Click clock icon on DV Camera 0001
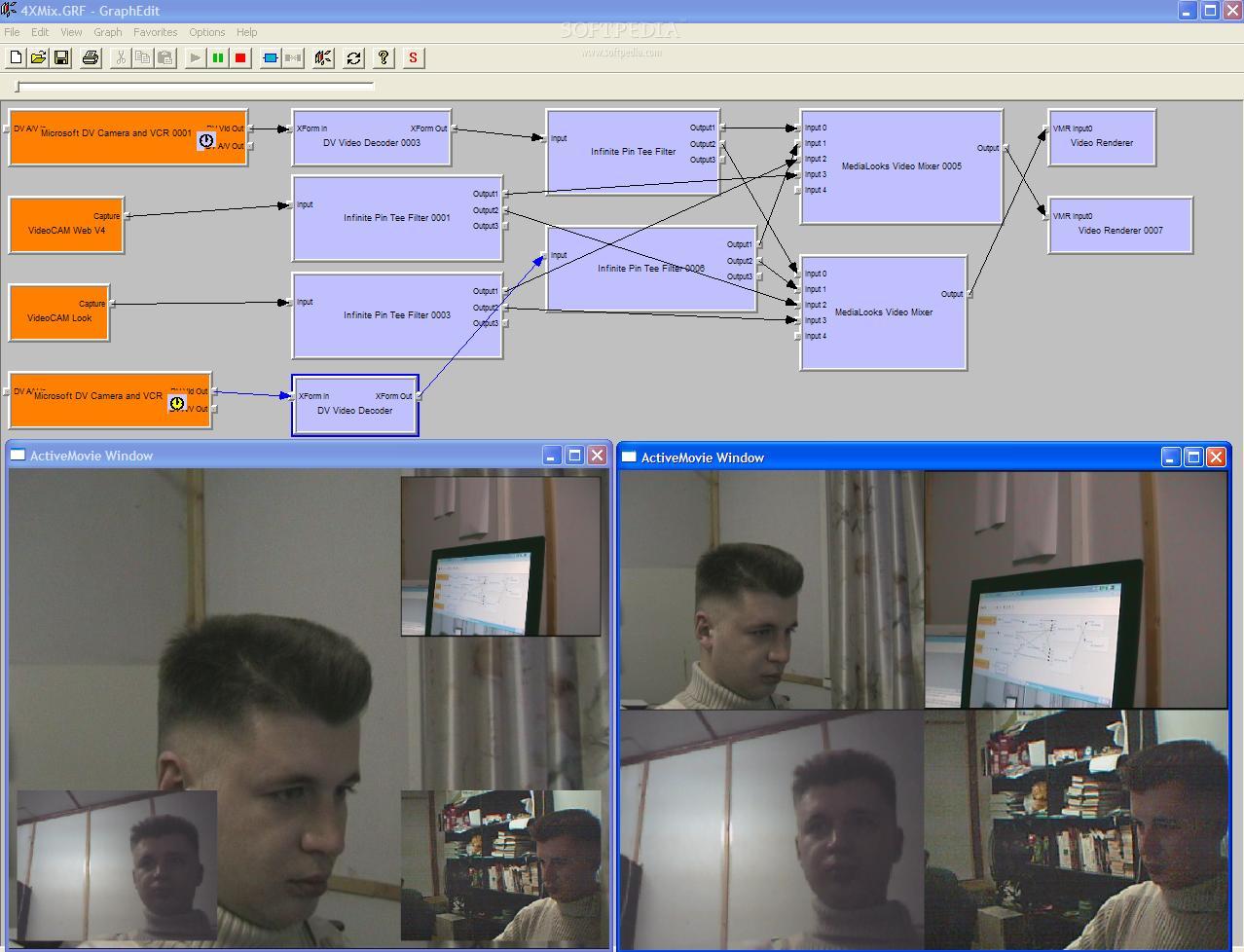Screen dimensions: 1244x952 click(x=206, y=140)
